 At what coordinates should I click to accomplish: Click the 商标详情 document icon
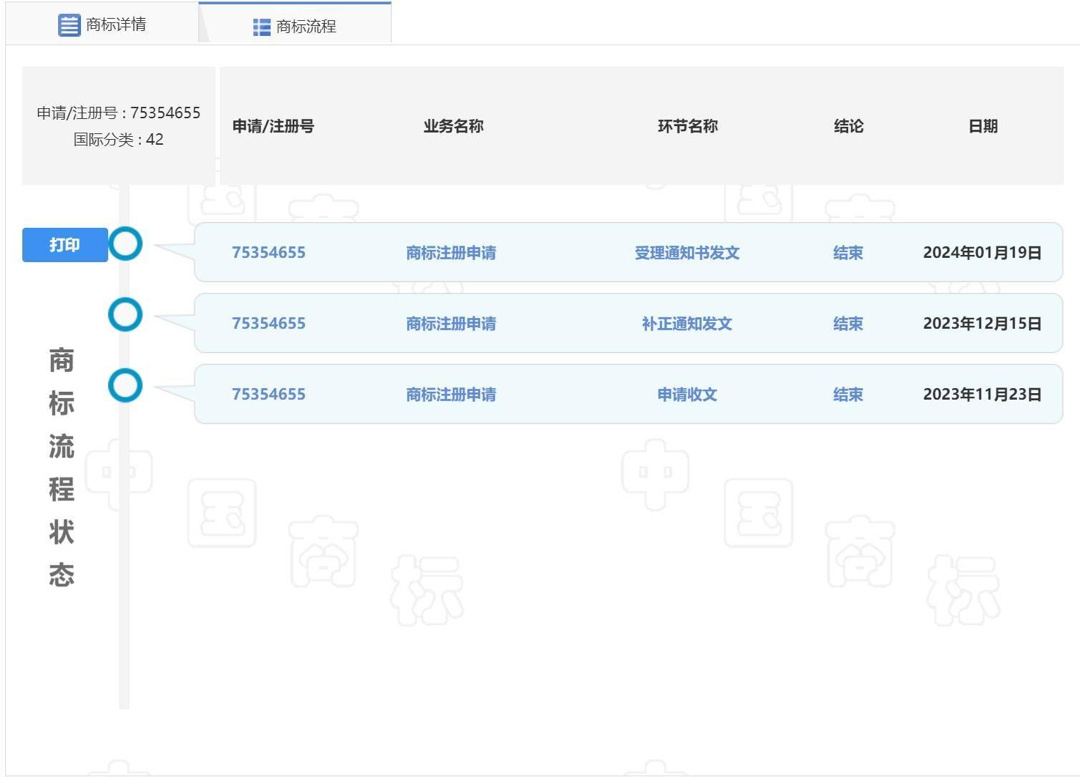tap(69, 25)
